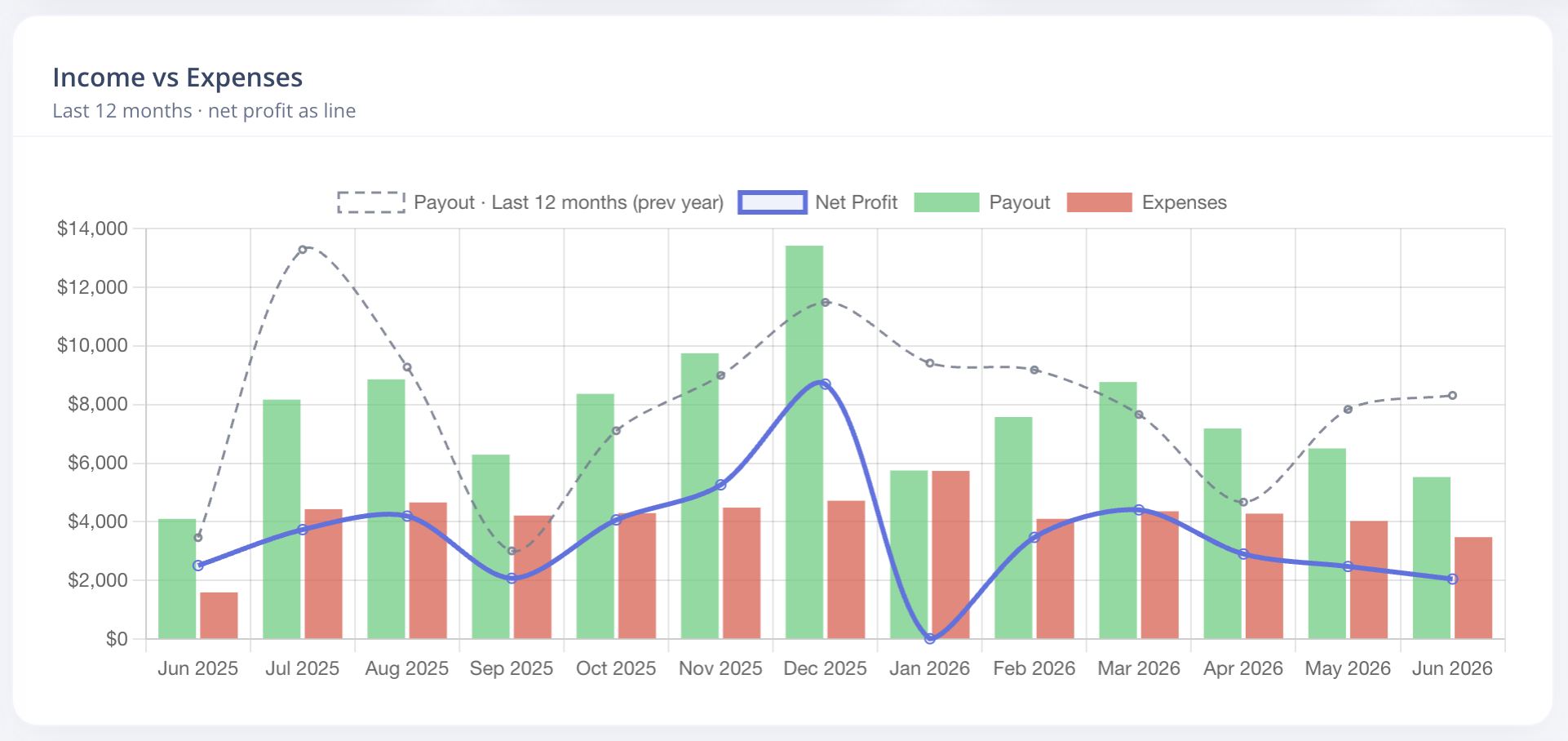The image size is (1568, 741).
Task: Click the 'Expenses' legend label
Action: (1184, 202)
